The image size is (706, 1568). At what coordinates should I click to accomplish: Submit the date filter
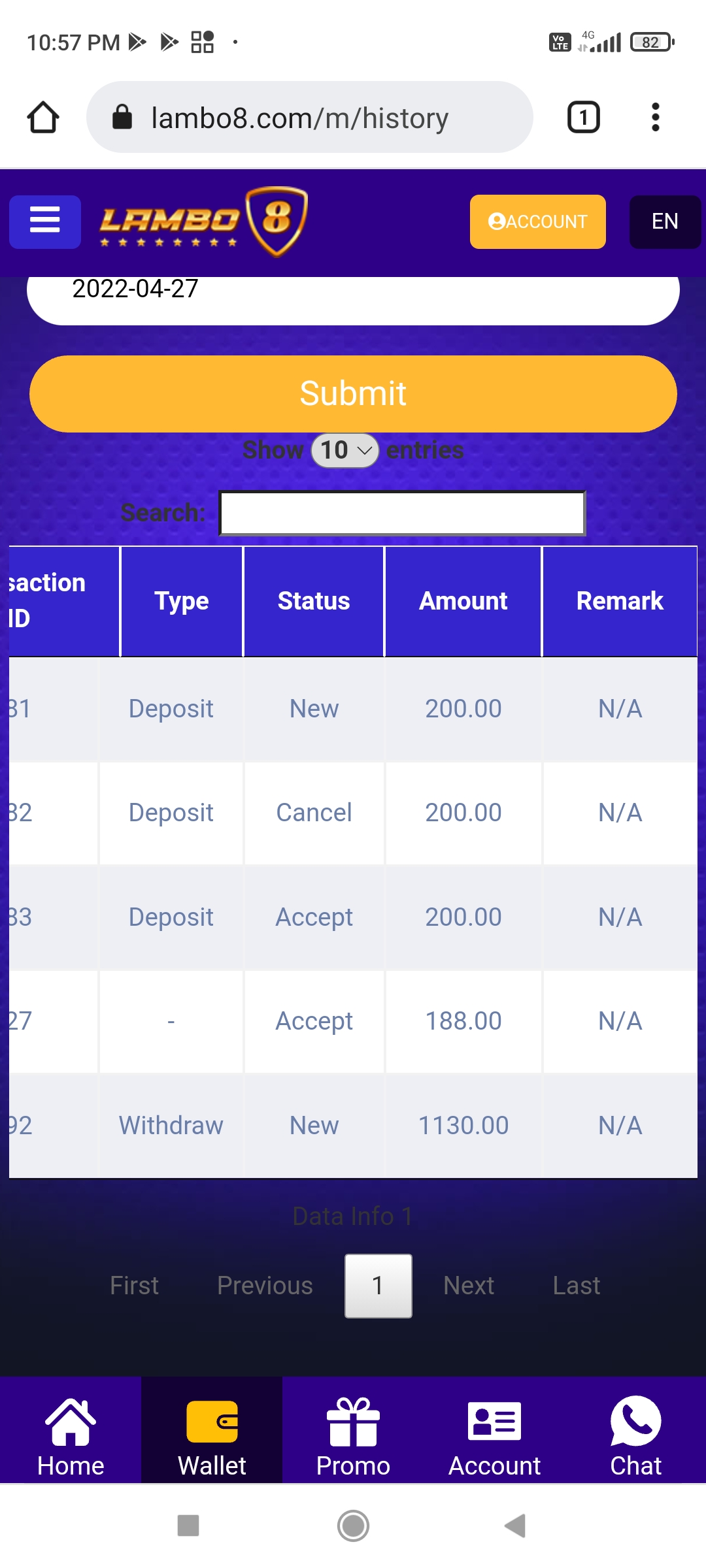coord(353,393)
